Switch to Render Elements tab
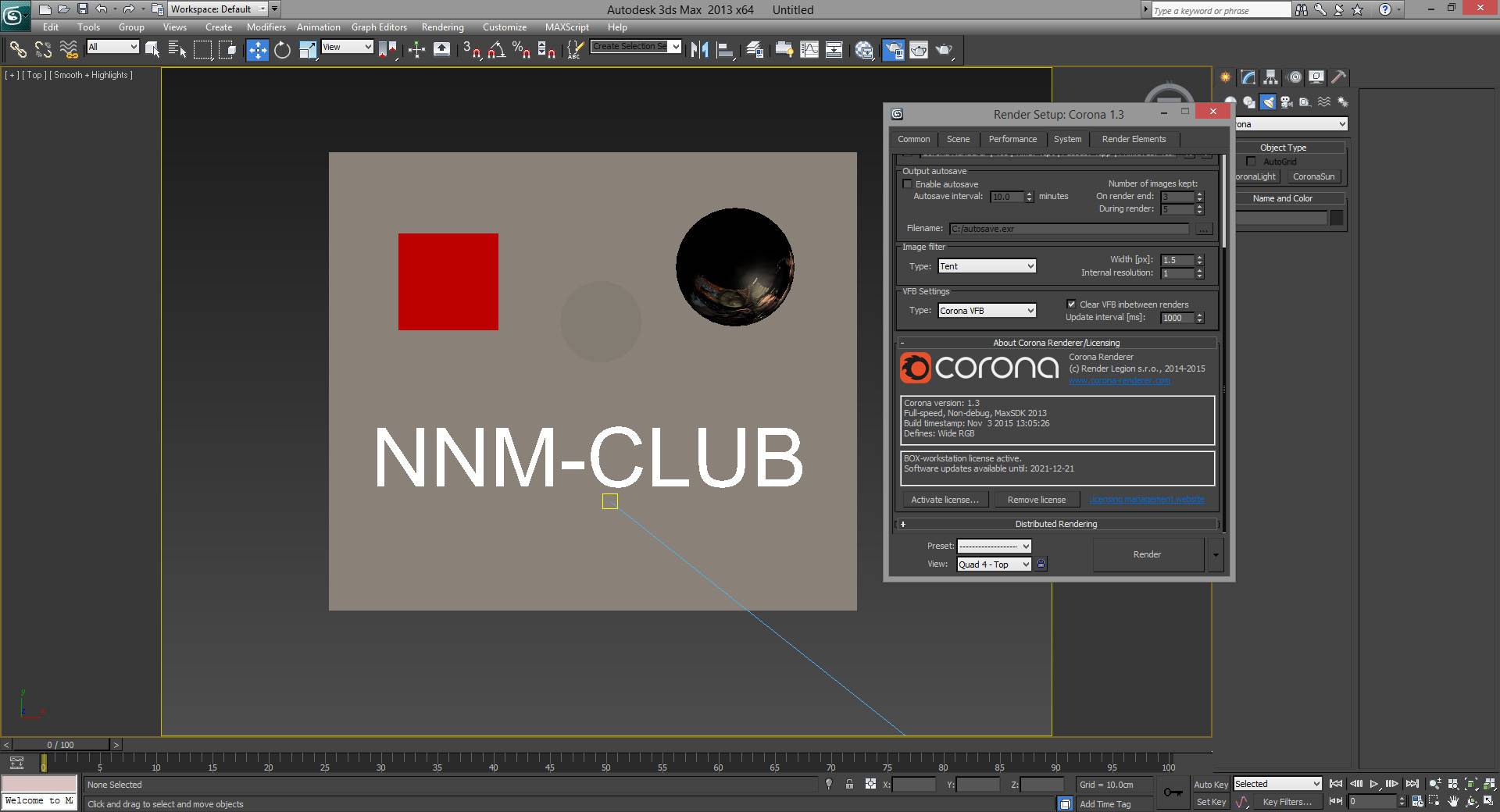 (x=1134, y=139)
